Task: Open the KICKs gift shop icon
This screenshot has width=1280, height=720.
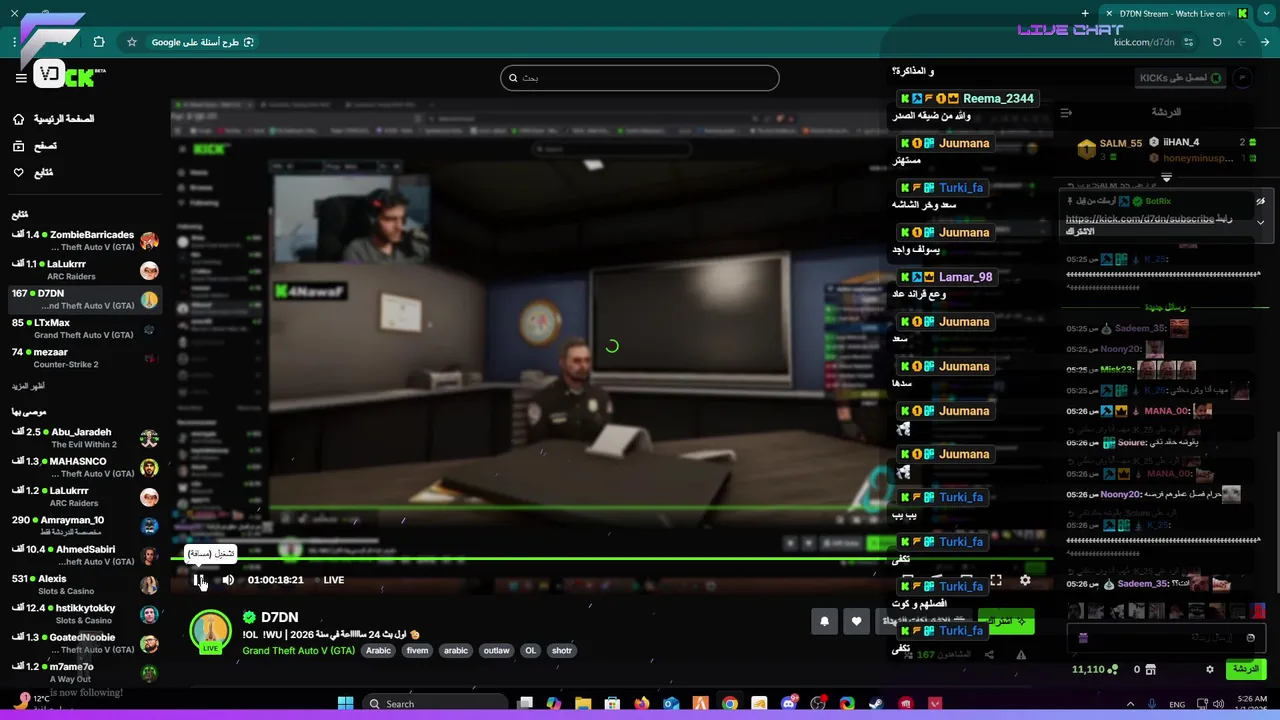Action: [x=1151, y=669]
